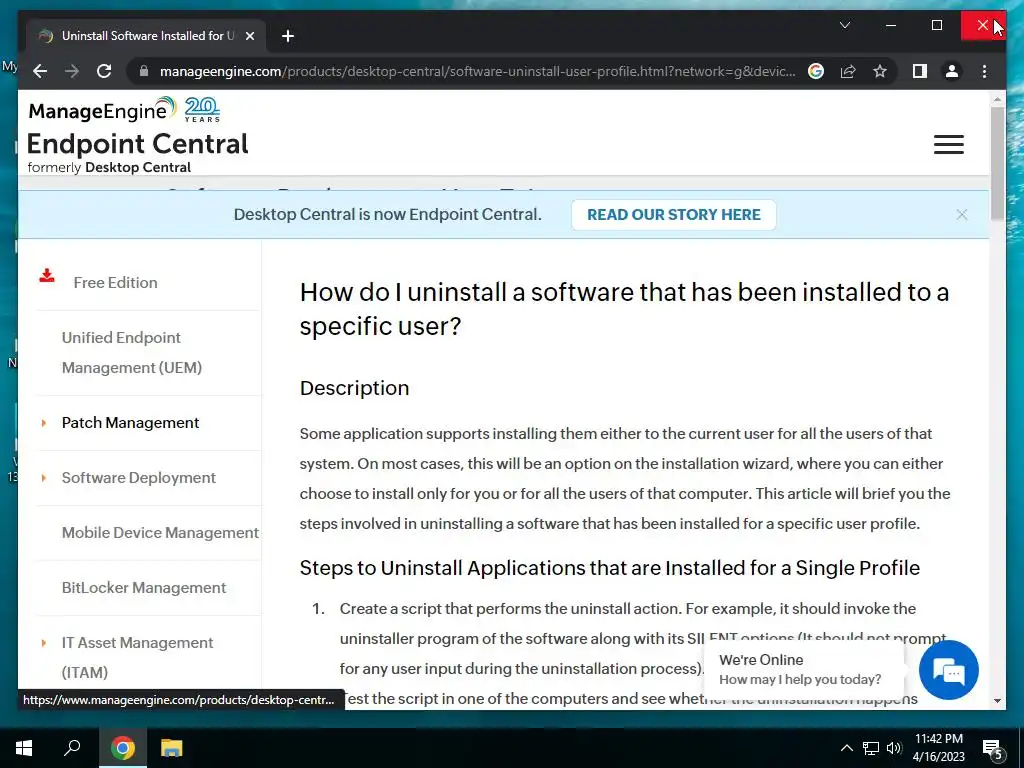This screenshot has width=1024, height=768.
Task: Dismiss the Endpoint Central announcement banner
Action: point(961,215)
